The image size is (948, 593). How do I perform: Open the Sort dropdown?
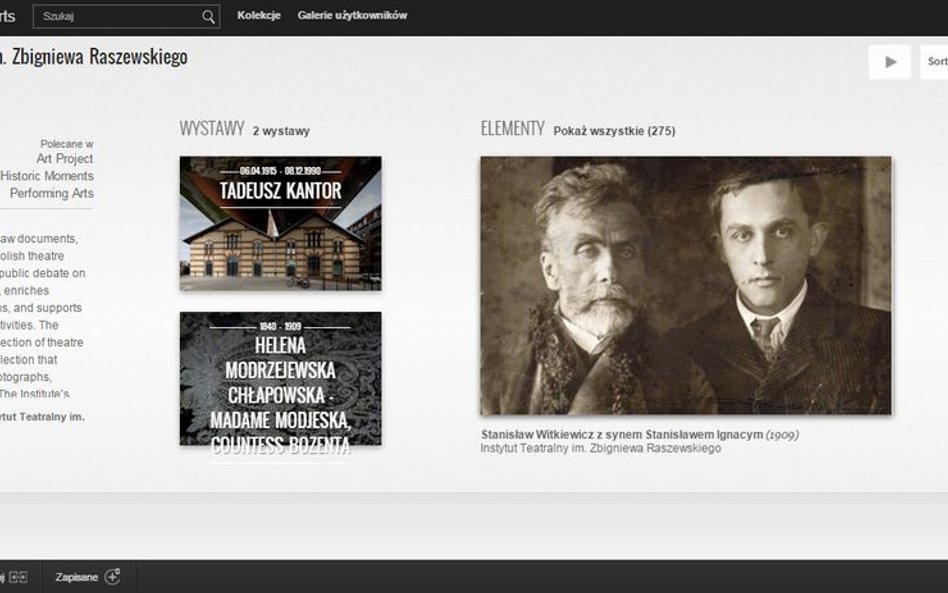tap(936, 61)
